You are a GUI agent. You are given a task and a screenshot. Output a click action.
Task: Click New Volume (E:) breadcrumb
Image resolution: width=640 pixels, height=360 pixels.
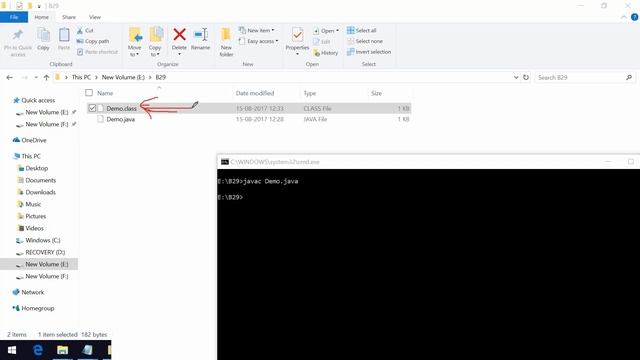coord(123,77)
